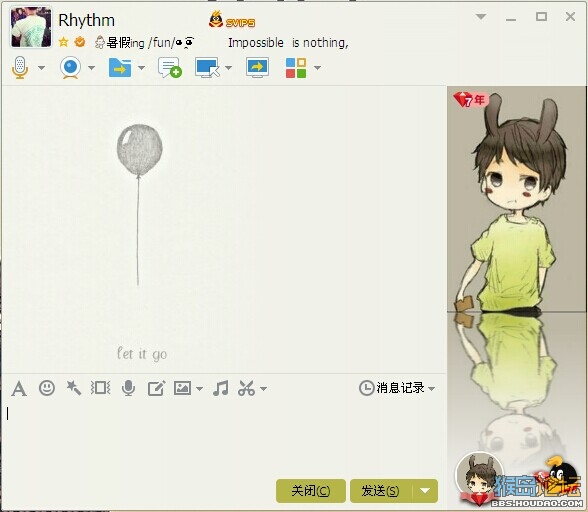Open the apps colorful grid icon
Viewport: 588px width, 512px height.
(296, 68)
